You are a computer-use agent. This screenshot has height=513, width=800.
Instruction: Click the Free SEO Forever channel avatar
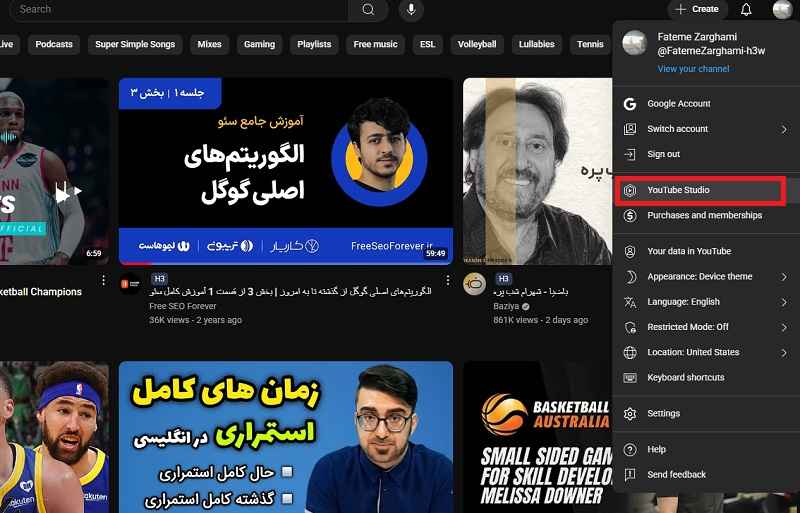coord(130,284)
